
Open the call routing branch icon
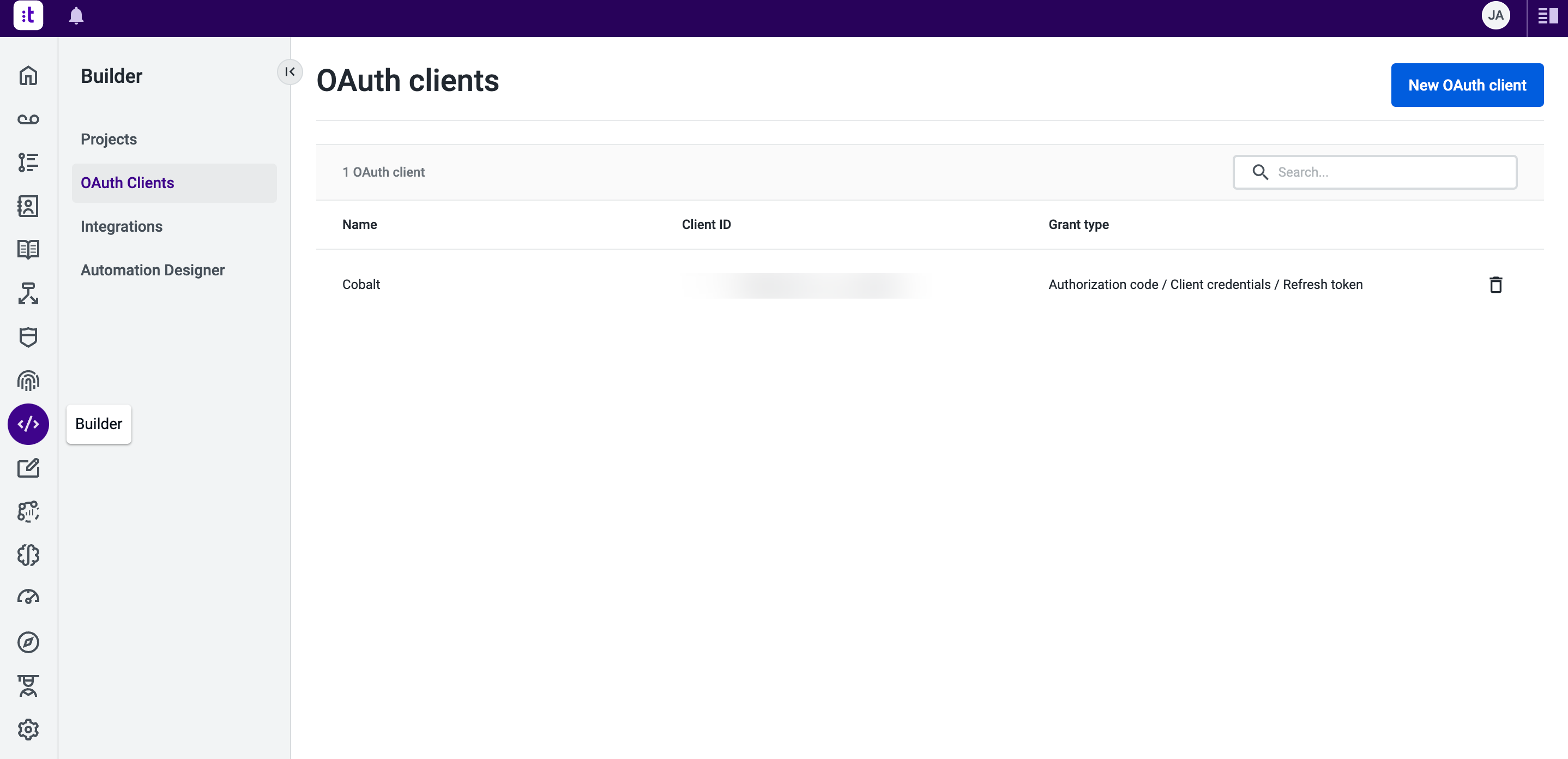[28, 293]
